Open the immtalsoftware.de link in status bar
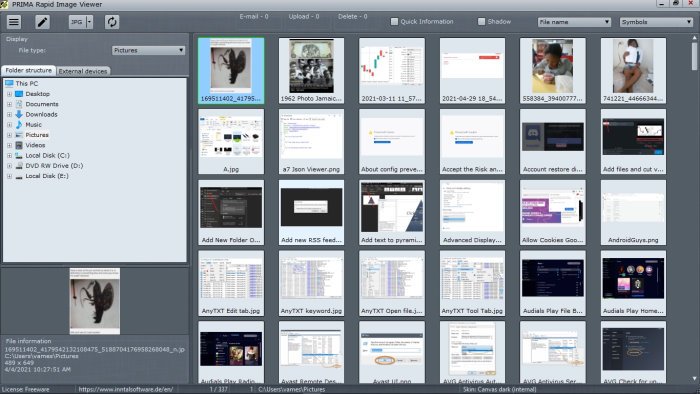Screen dimensions: 700x394 click(126, 389)
